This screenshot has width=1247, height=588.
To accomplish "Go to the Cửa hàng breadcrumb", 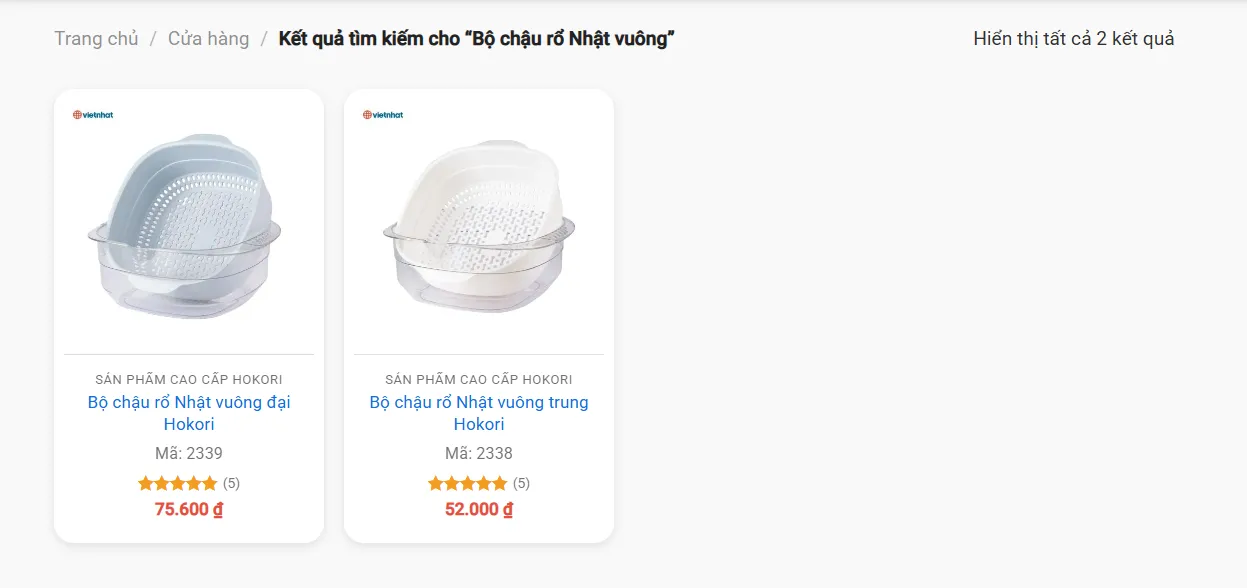I will 208,39.
